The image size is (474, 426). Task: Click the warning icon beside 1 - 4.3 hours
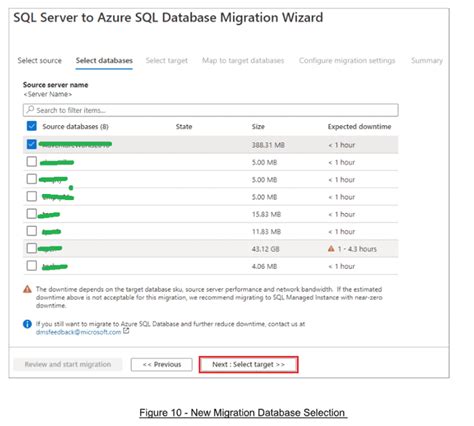pyautogui.click(x=331, y=249)
